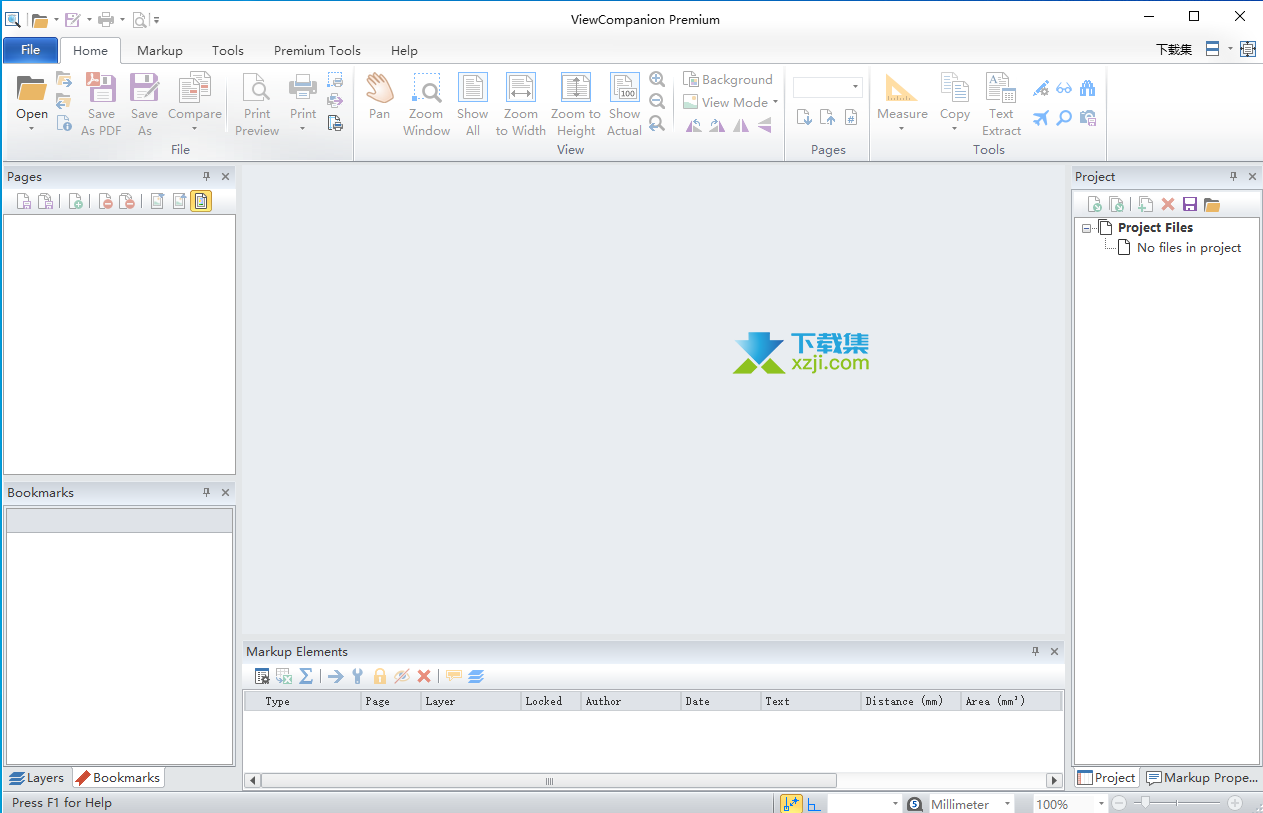Click the zoom in magnifier icon
The image size is (1263, 813).
point(657,79)
